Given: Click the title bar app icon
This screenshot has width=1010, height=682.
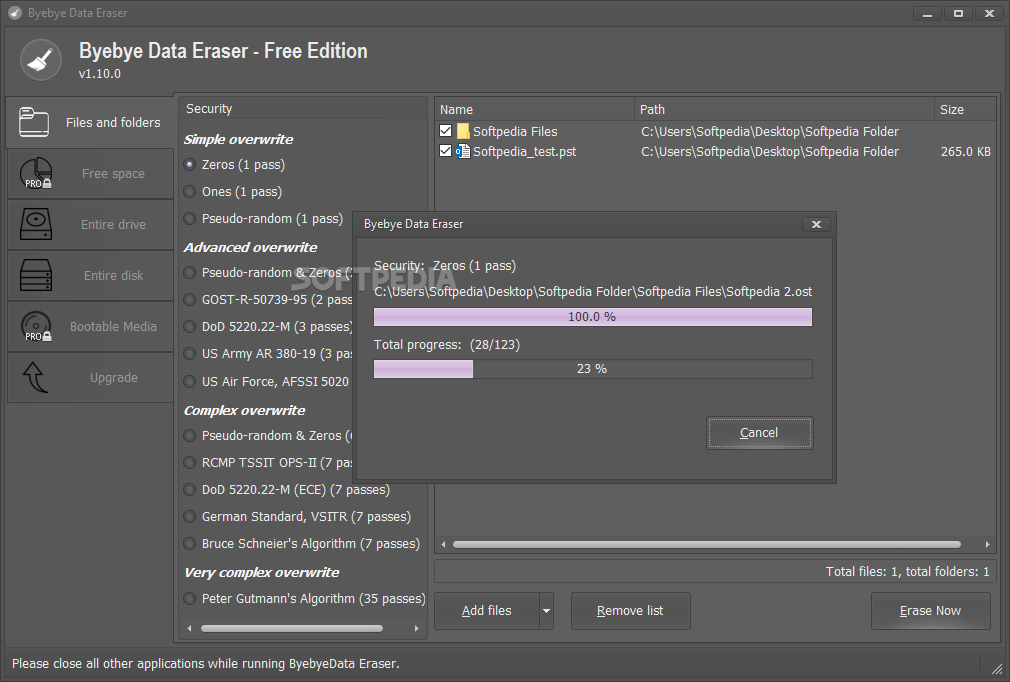Looking at the screenshot, I should [14, 13].
